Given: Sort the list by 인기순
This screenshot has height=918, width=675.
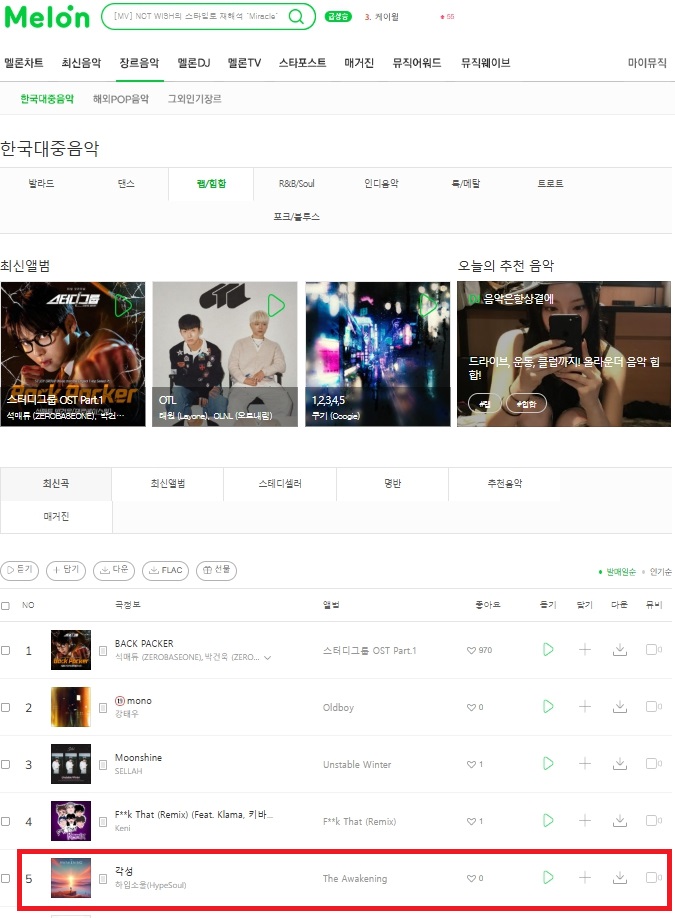Looking at the screenshot, I should [x=660, y=572].
